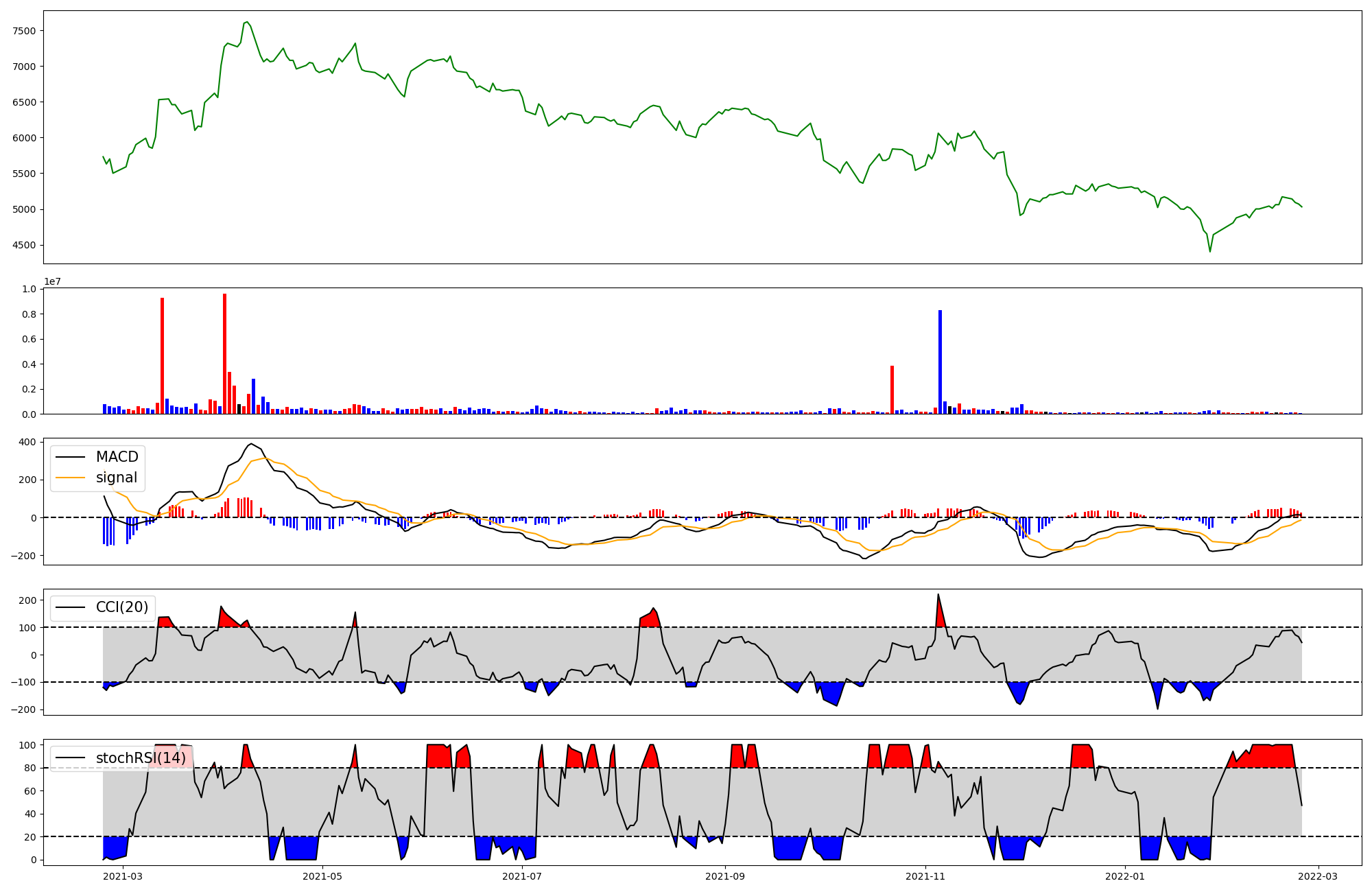The image size is (1372, 892).
Task: Click the 7500 price axis label
Action: pos(24,31)
